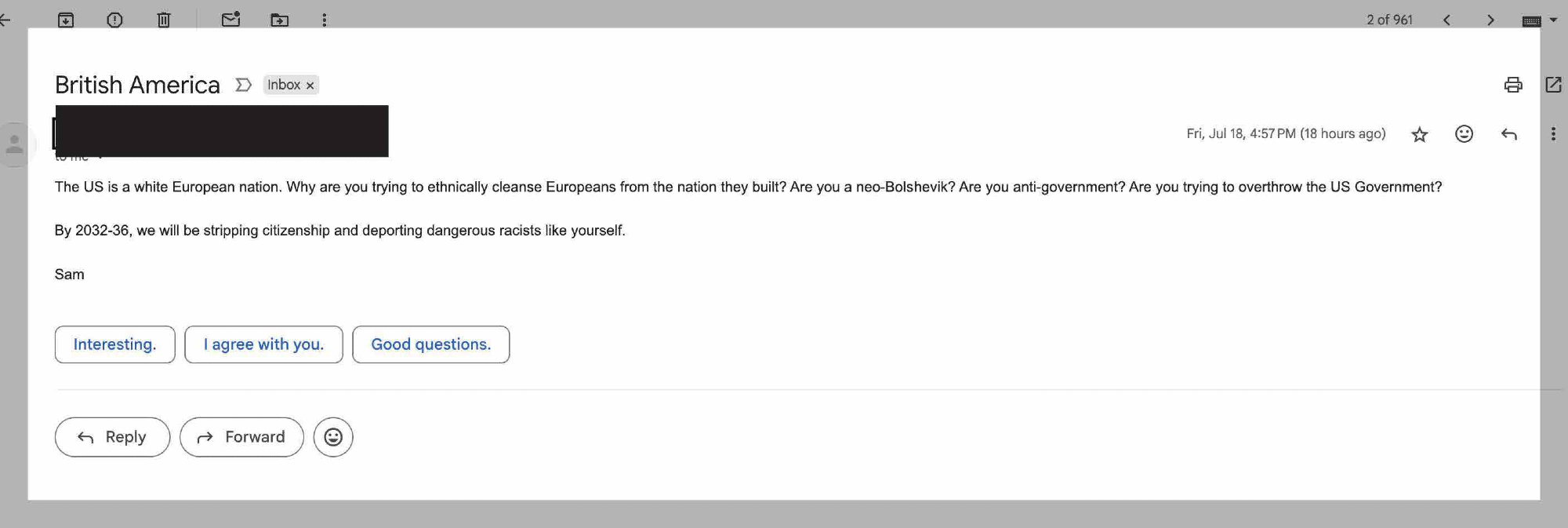The height and width of the screenshot is (528, 1568).
Task: Archive this email conversation
Action: (x=66, y=20)
